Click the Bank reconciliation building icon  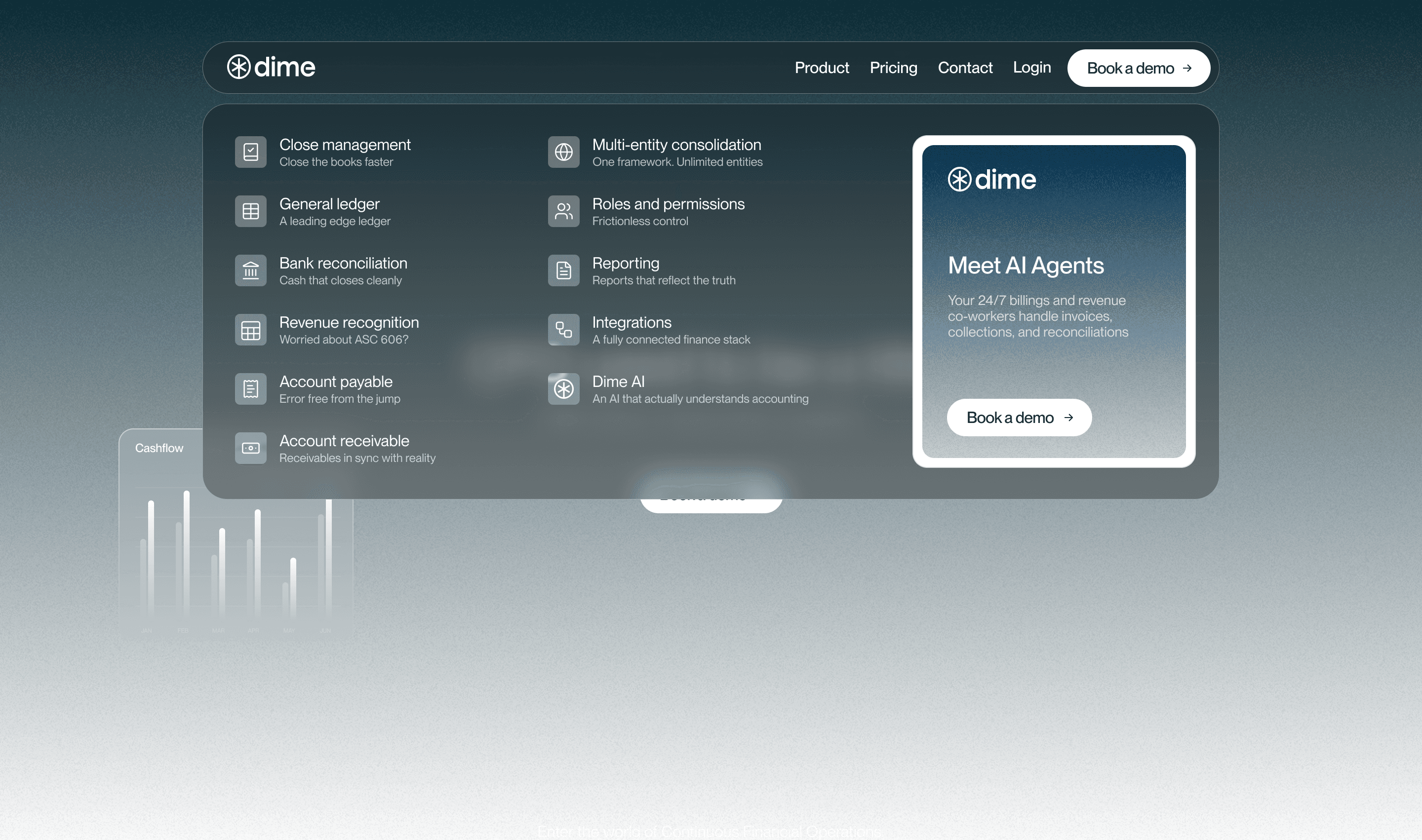[250, 270]
